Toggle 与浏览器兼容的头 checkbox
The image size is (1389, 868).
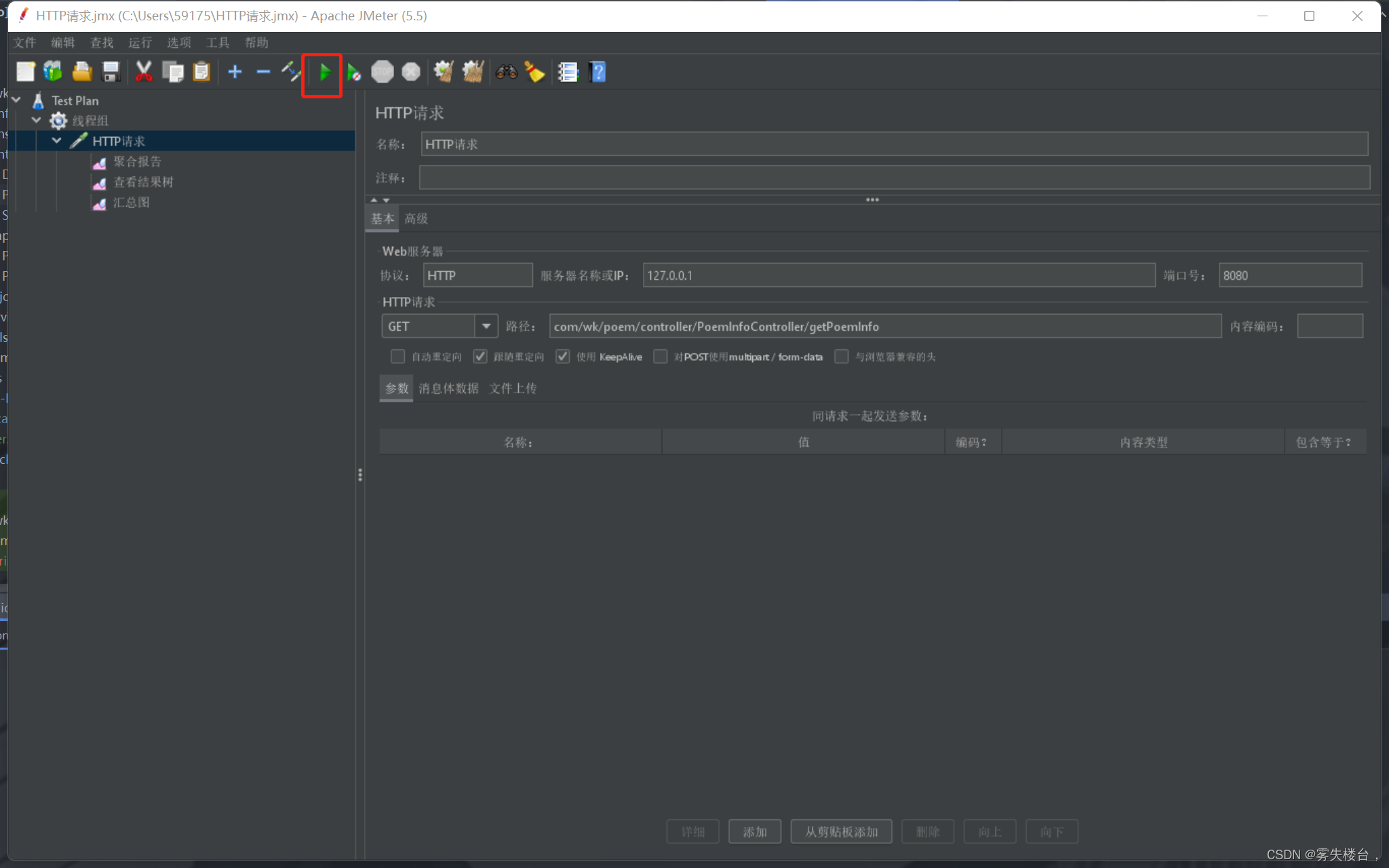coord(841,356)
